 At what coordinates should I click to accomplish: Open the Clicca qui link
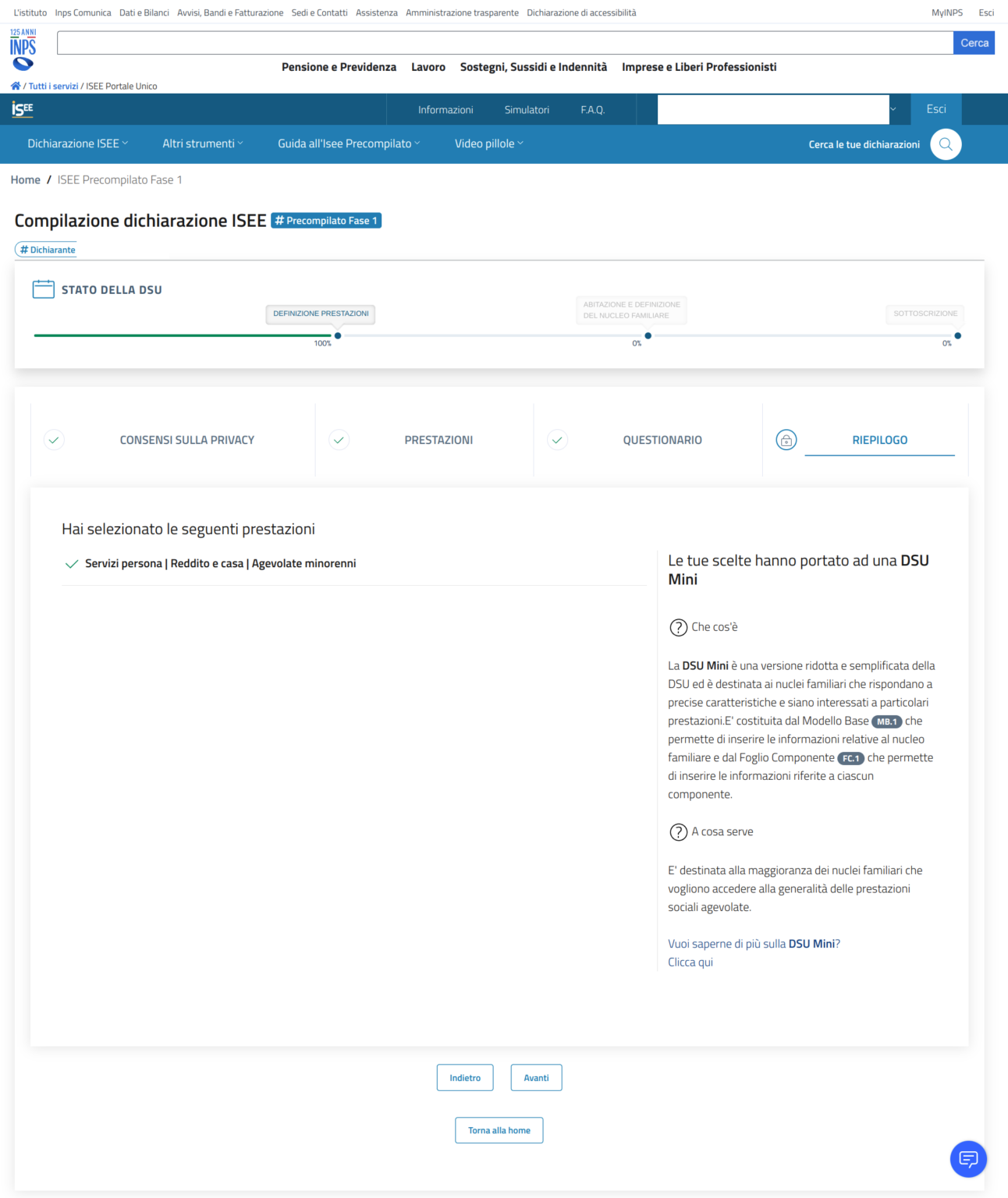[690, 962]
